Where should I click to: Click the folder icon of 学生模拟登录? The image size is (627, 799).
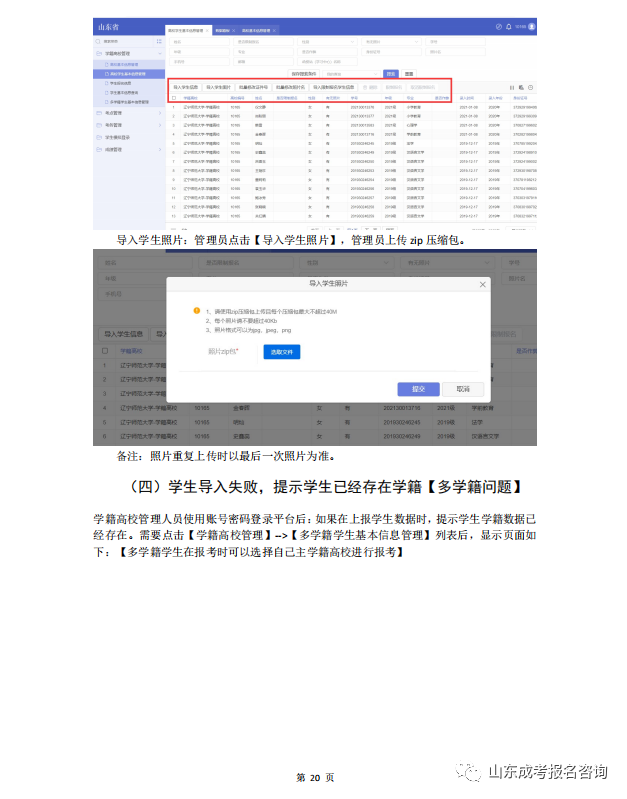click(99, 138)
